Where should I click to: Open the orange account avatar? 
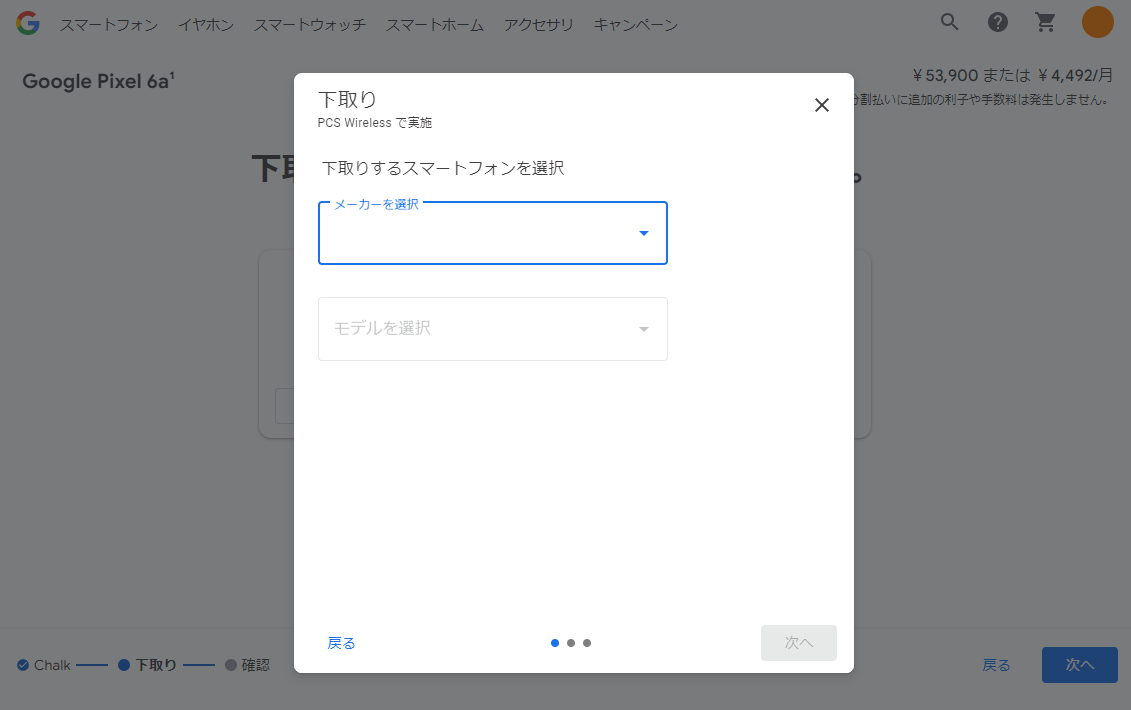tap(1097, 22)
